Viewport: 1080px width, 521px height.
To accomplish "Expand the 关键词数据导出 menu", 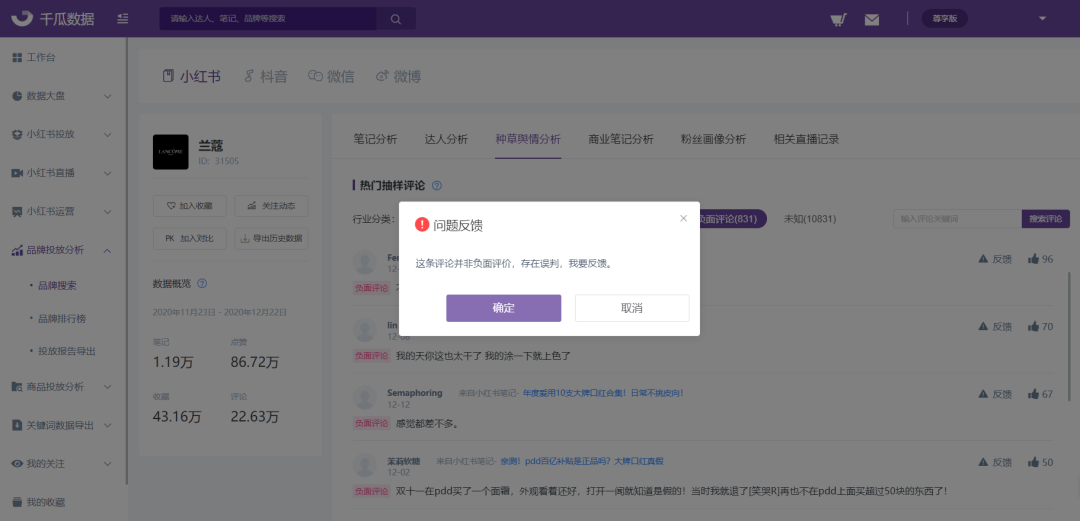I will click(x=63, y=425).
